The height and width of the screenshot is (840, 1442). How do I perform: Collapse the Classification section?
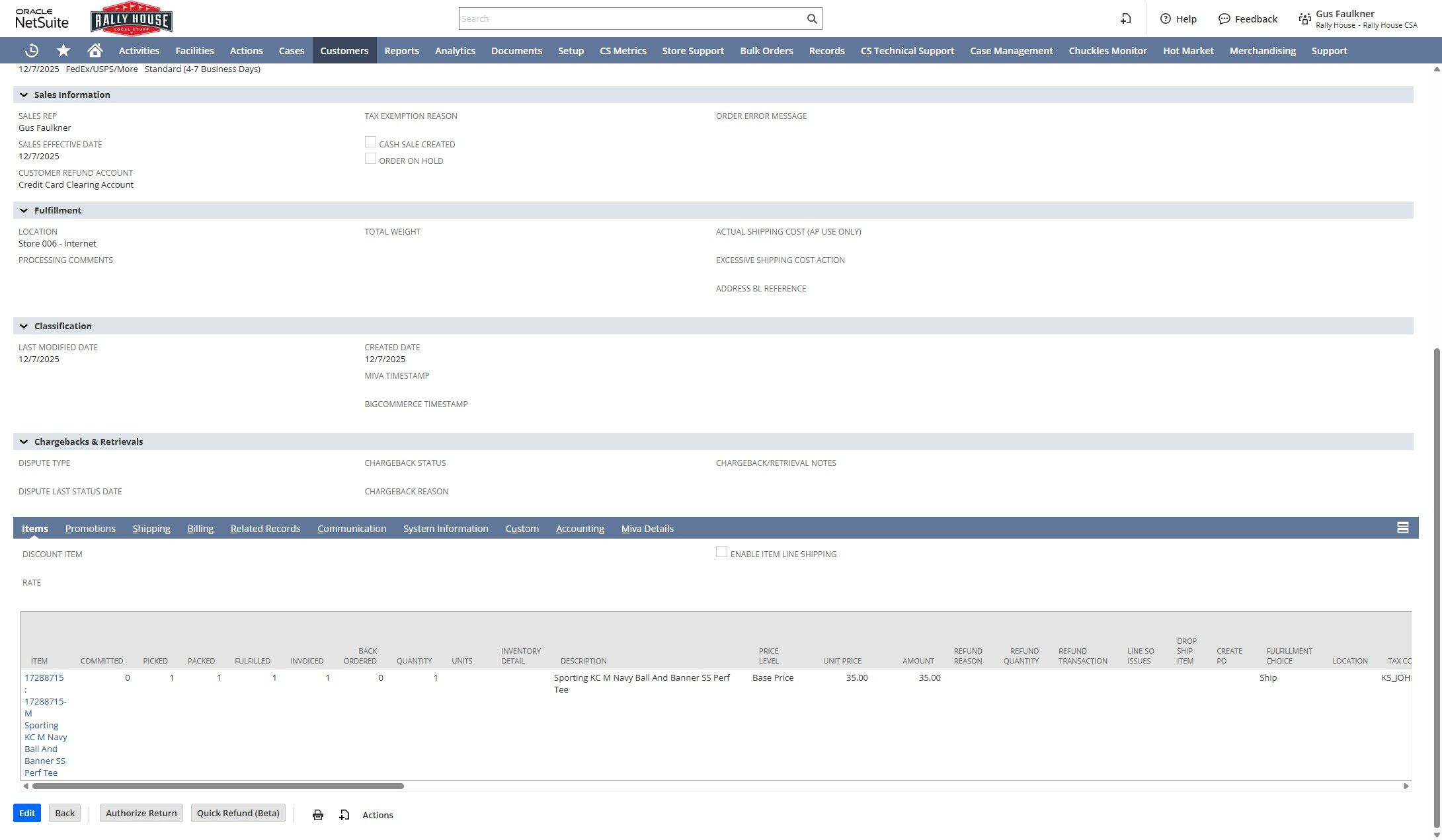click(x=24, y=326)
